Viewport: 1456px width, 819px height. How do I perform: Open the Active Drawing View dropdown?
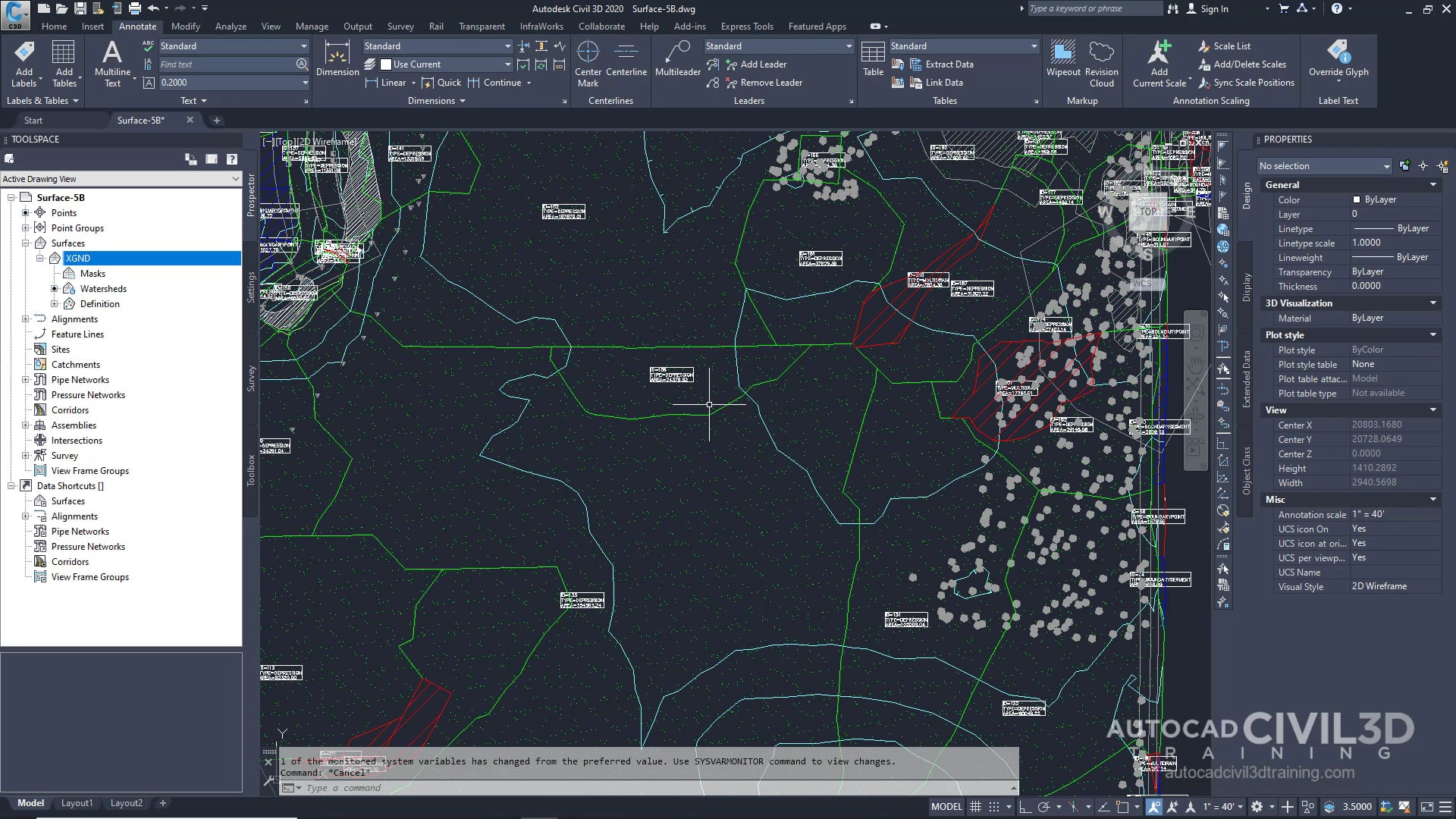pyautogui.click(x=121, y=179)
